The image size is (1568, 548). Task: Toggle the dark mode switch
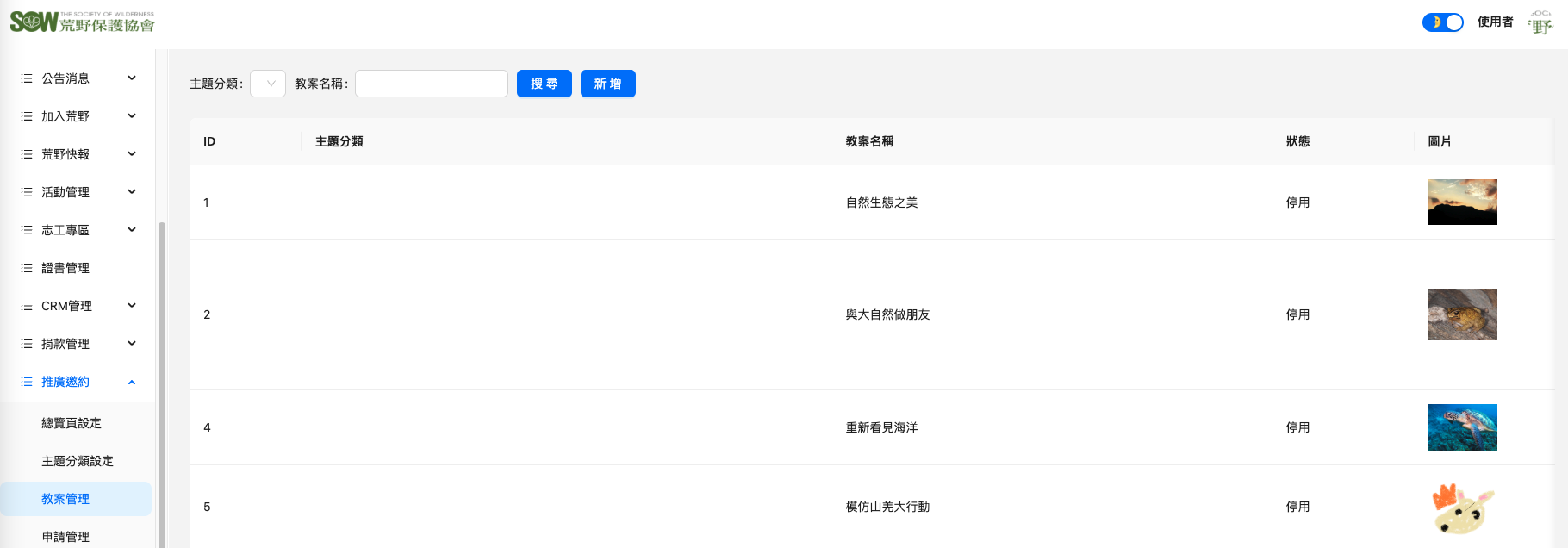(x=1442, y=22)
